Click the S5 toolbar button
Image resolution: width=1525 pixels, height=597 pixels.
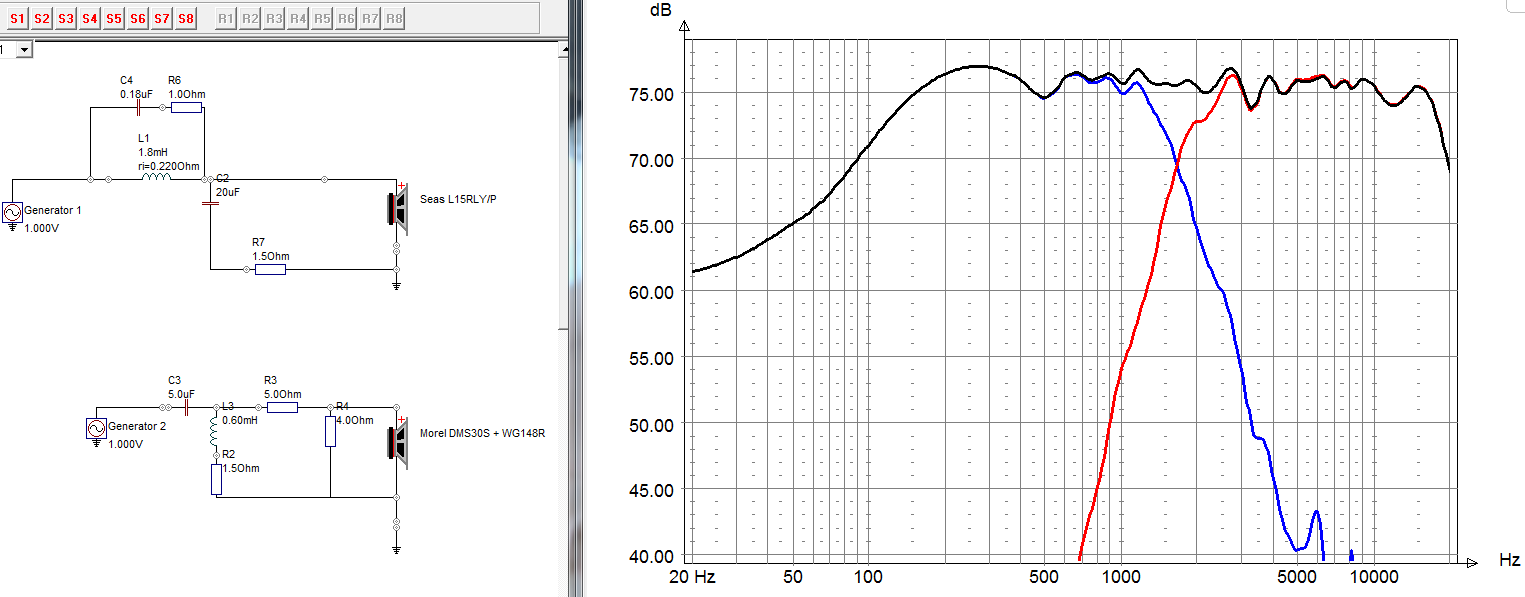pos(114,18)
